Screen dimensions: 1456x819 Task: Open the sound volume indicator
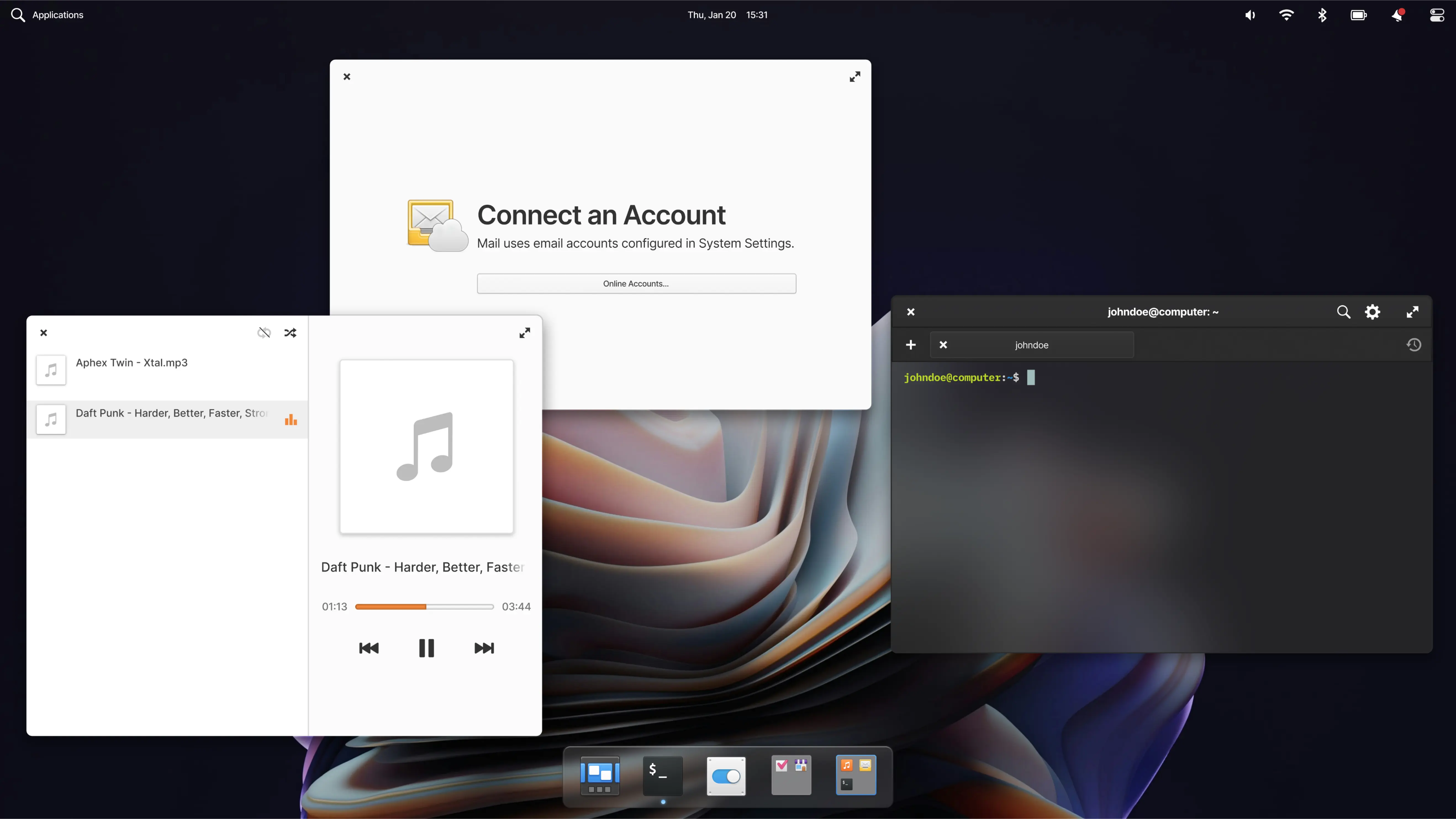(1250, 15)
